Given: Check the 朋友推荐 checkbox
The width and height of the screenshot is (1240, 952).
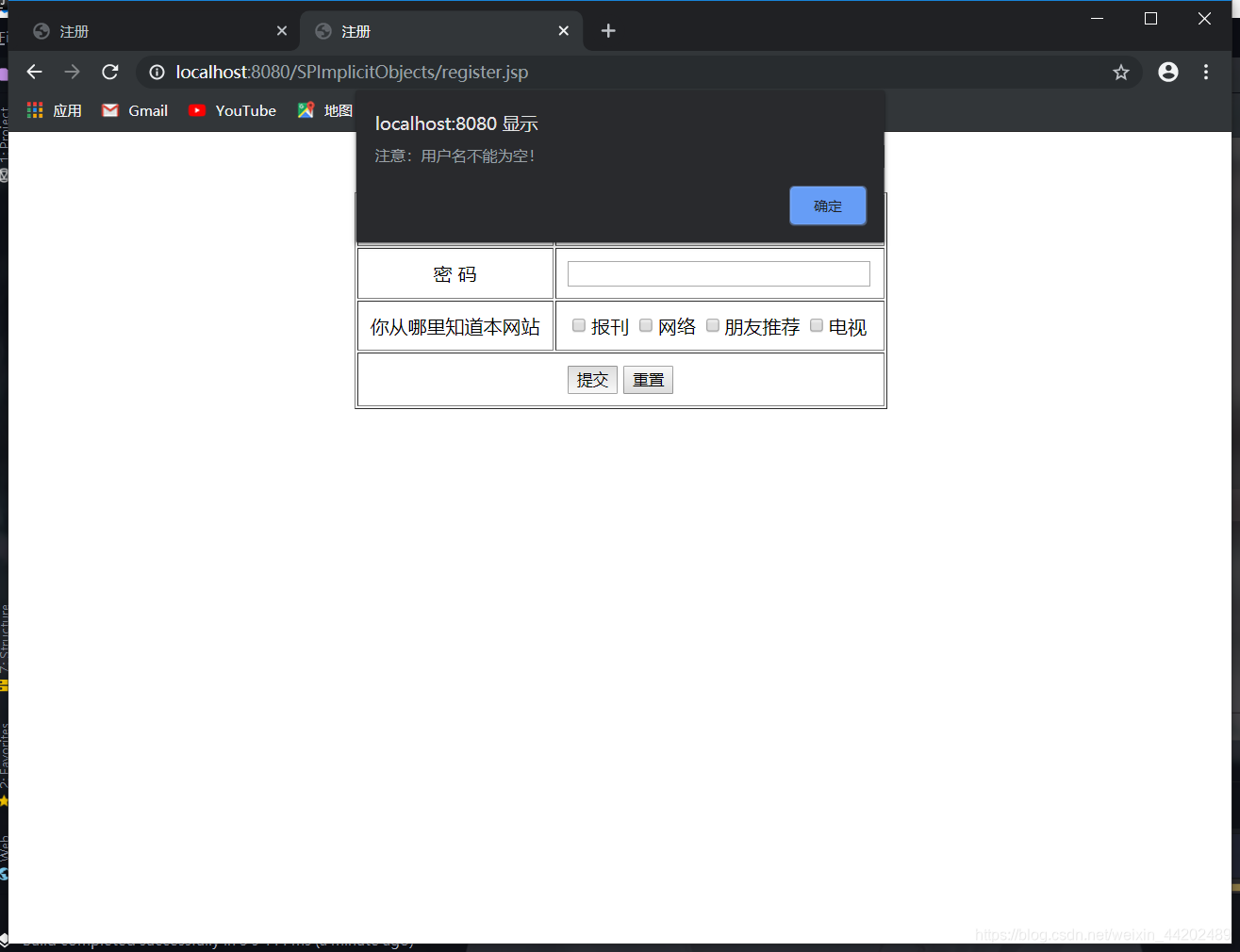Looking at the screenshot, I should coord(713,325).
